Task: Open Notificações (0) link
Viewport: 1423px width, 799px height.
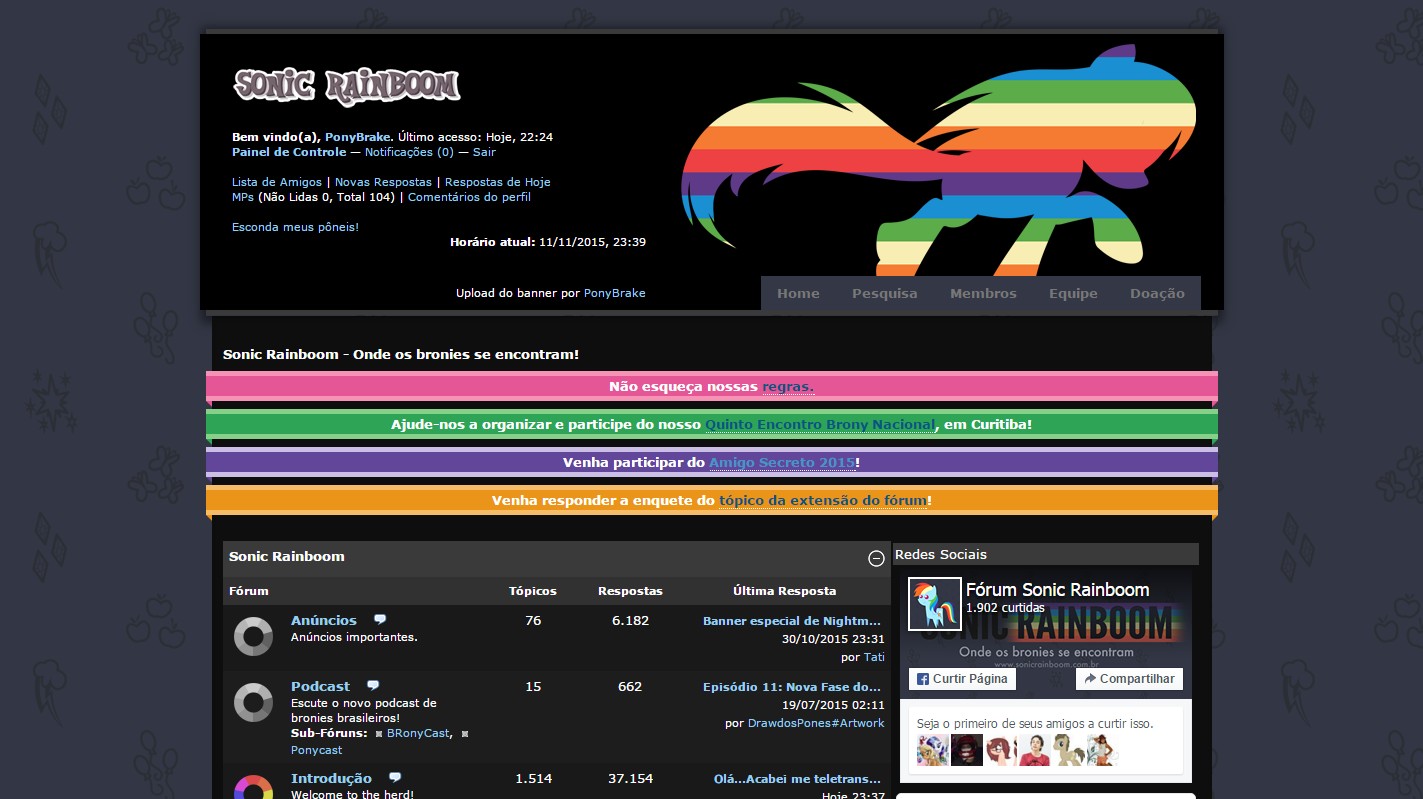Action: click(x=409, y=152)
